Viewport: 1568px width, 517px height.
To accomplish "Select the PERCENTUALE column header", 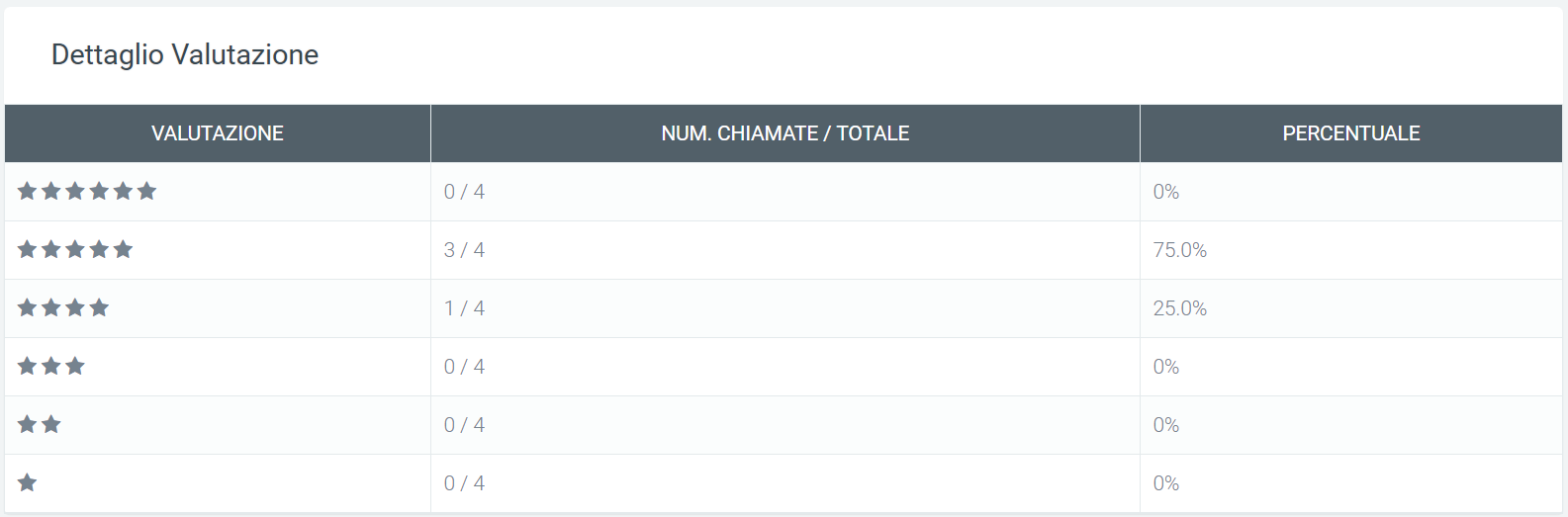I will [1351, 133].
